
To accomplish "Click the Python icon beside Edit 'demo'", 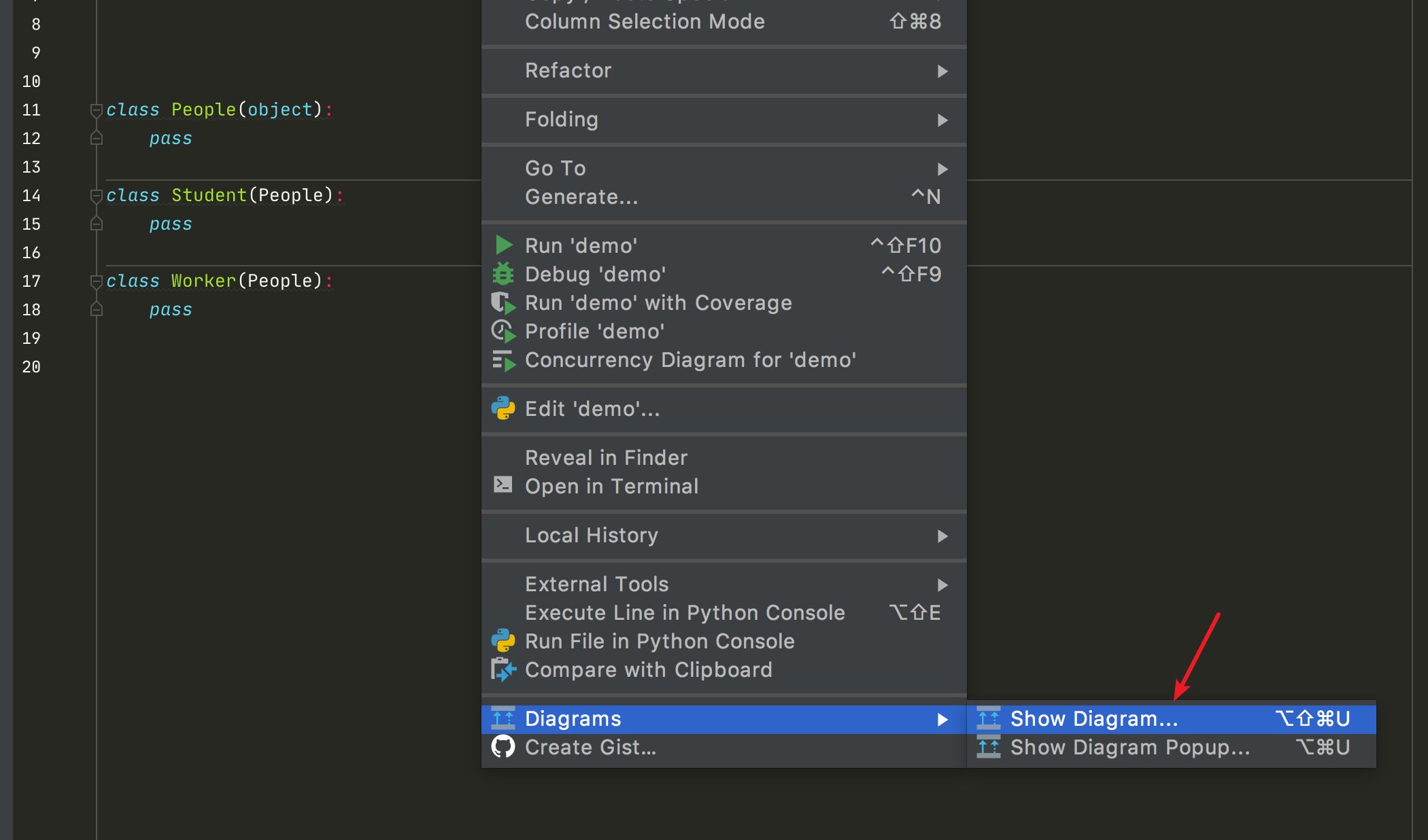I will [x=503, y=408].
